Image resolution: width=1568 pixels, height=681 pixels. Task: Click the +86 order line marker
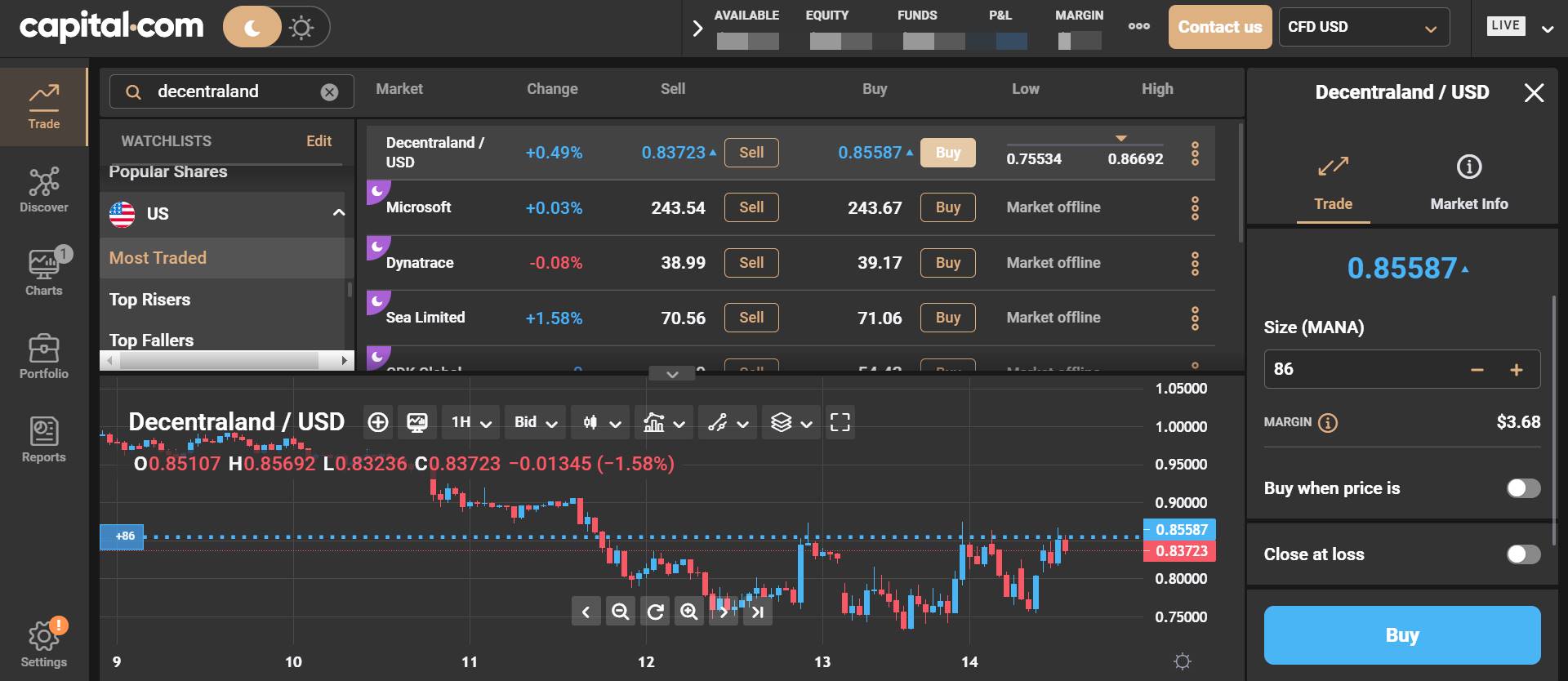click(122, 536)
